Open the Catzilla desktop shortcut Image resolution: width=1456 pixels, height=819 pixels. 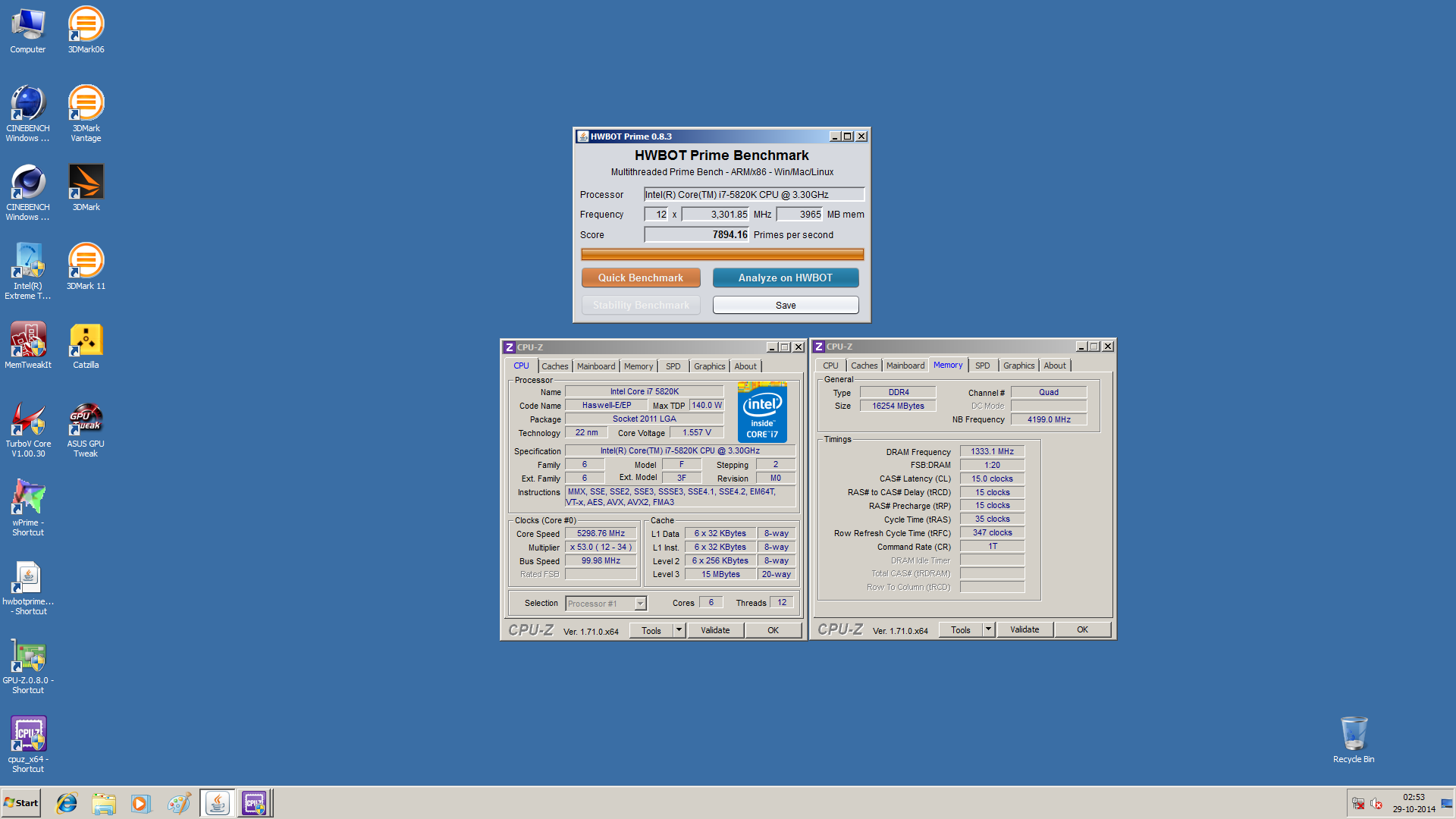pyautogui.click(x=86, y=346)
